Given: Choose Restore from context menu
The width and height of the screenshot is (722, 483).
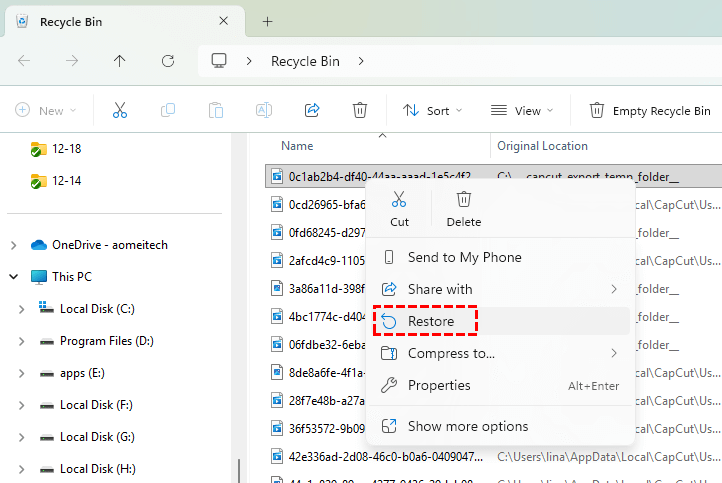Looking at the screenshot, I should click(431, 321).
